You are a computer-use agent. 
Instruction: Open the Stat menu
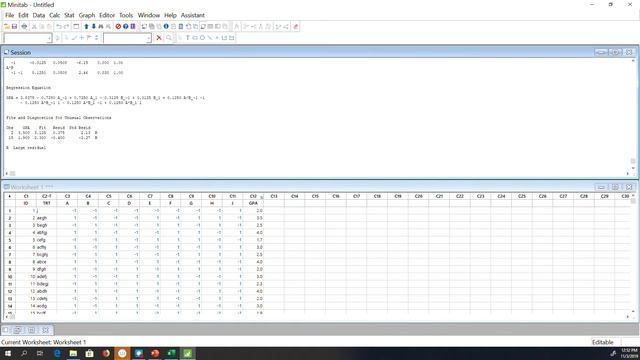coord(69,15)
